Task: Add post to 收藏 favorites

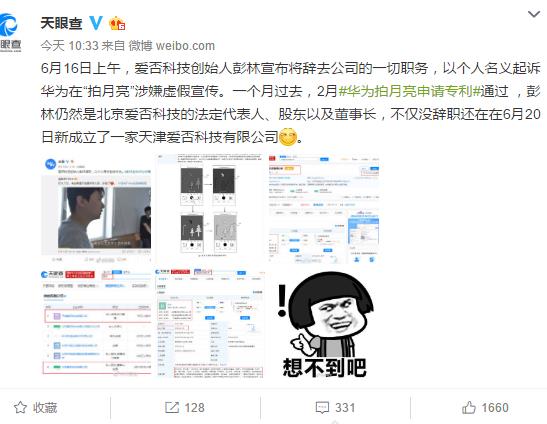Action: (x=36, y=408)
